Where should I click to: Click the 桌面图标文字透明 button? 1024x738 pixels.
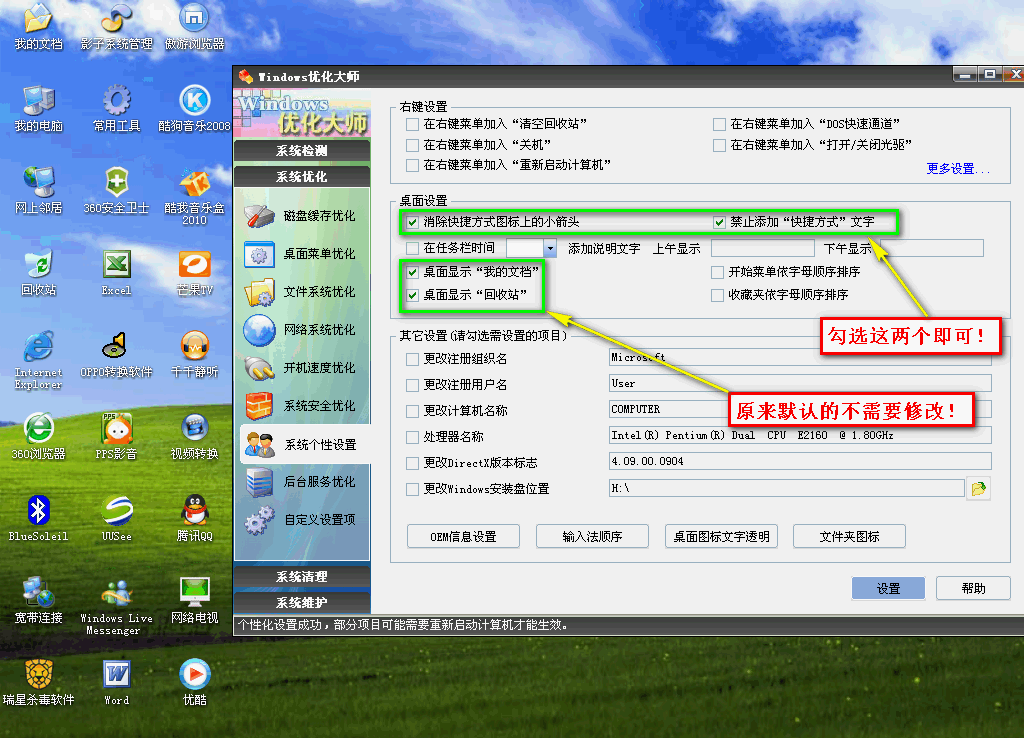[721, 536]
